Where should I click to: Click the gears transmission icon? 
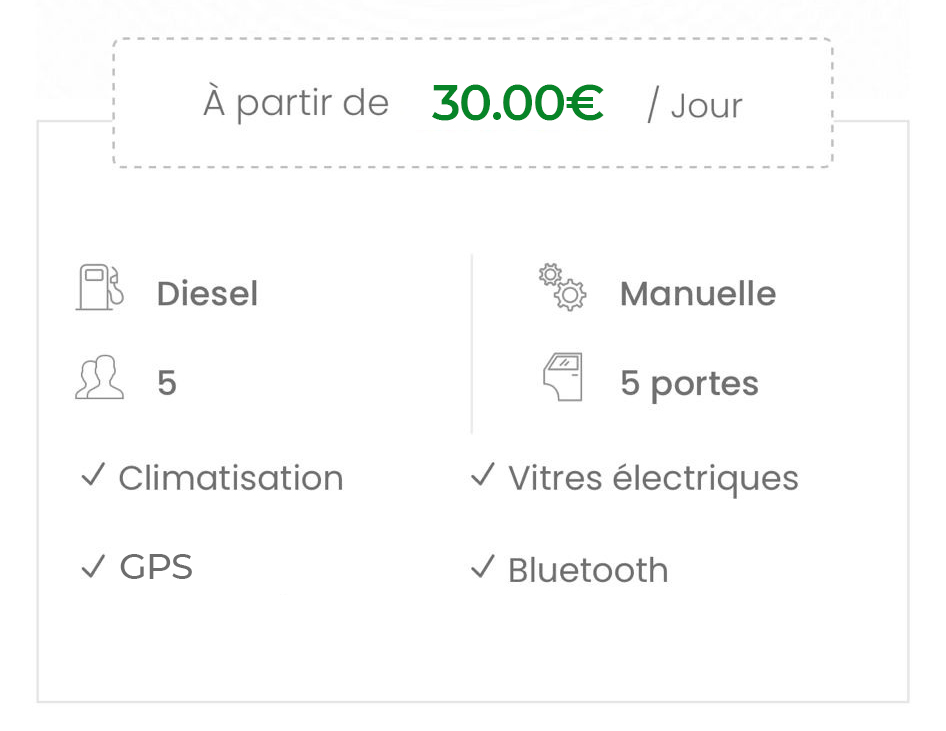coord(562,287)
